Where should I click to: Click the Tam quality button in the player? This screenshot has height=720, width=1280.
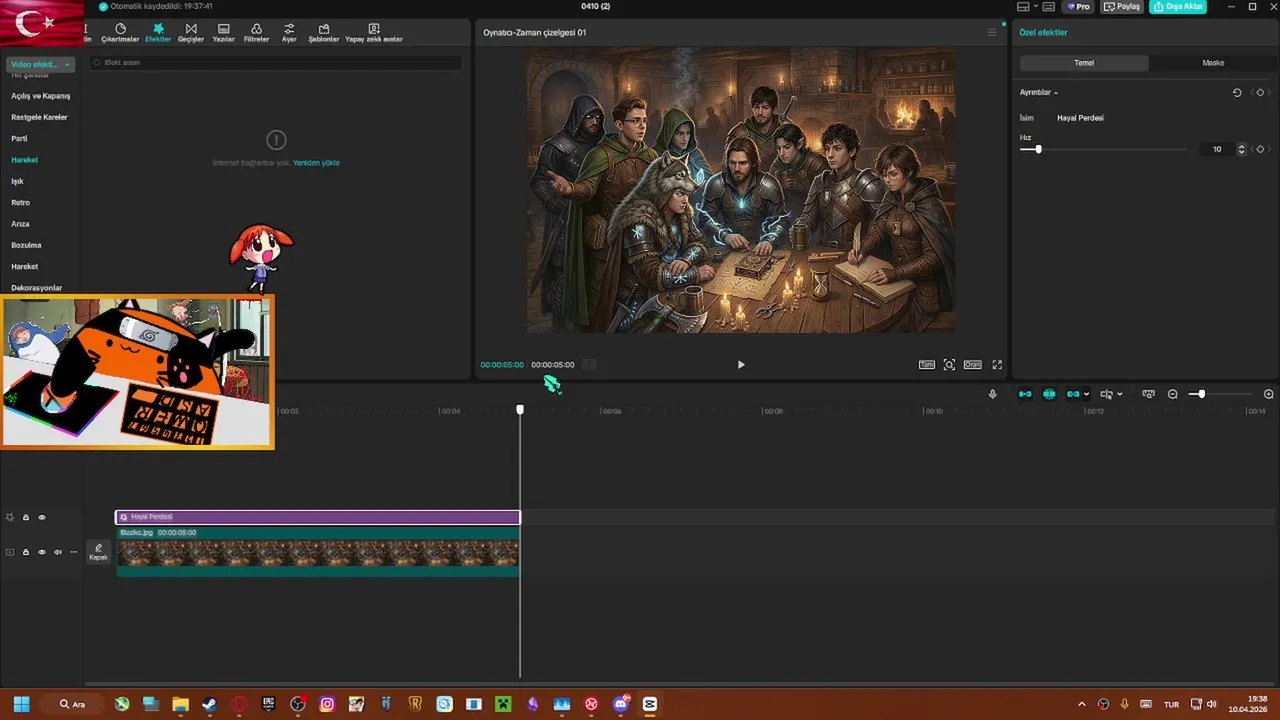[x=927, y=365]
